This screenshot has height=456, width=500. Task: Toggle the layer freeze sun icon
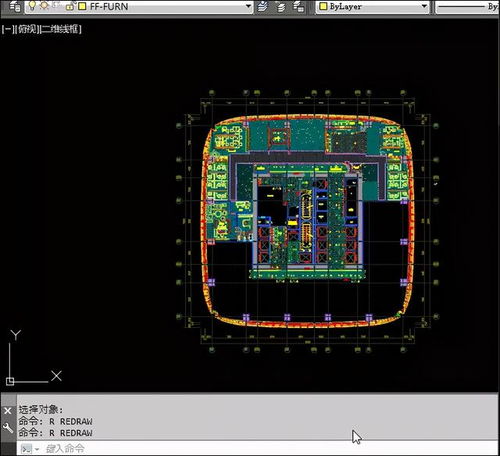[x=44, y=5]
